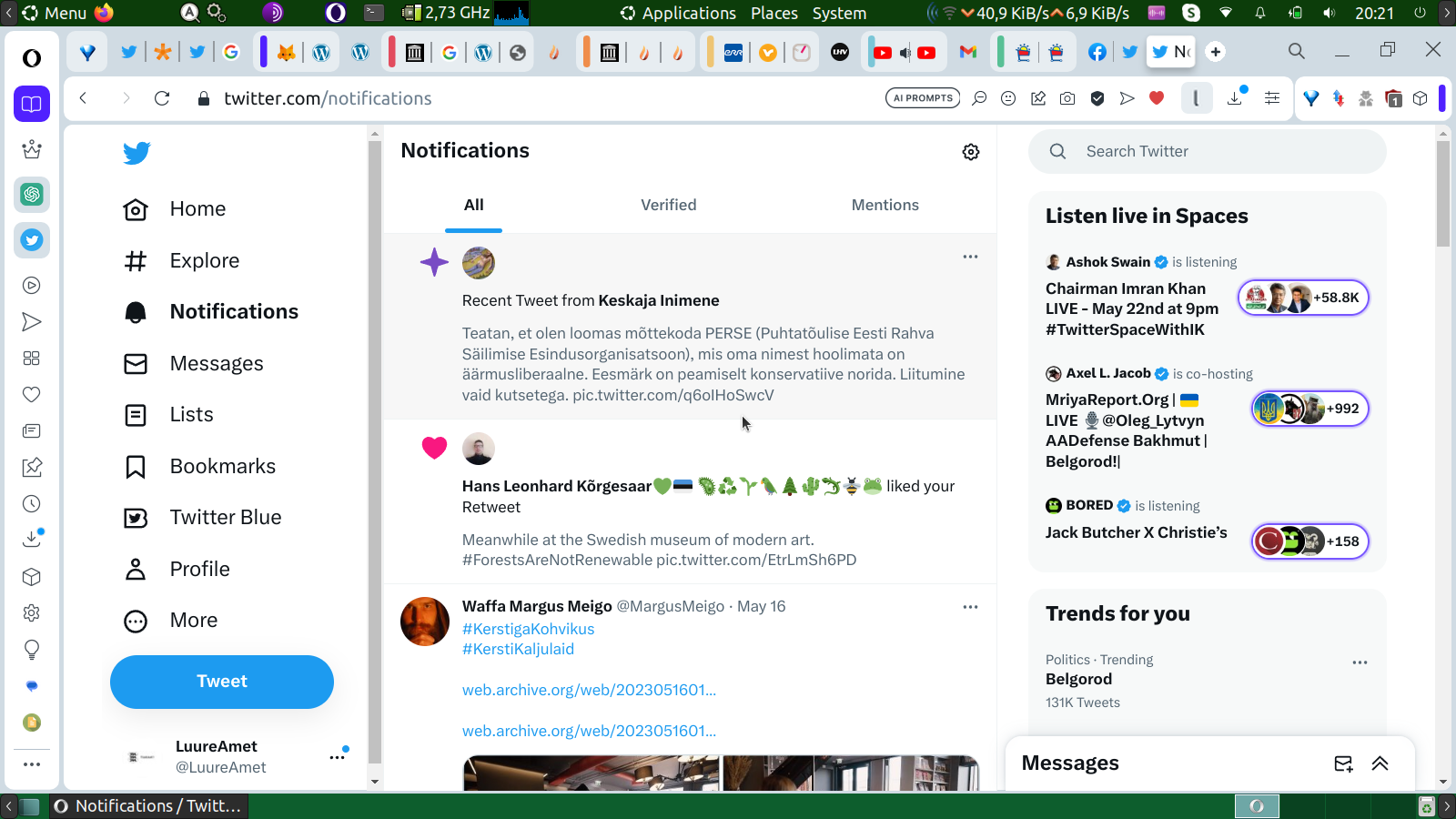The height and width of the screenshot is (819, 1456).
Task: Open a new browser tab
Action: click(x=1216, y=52)
